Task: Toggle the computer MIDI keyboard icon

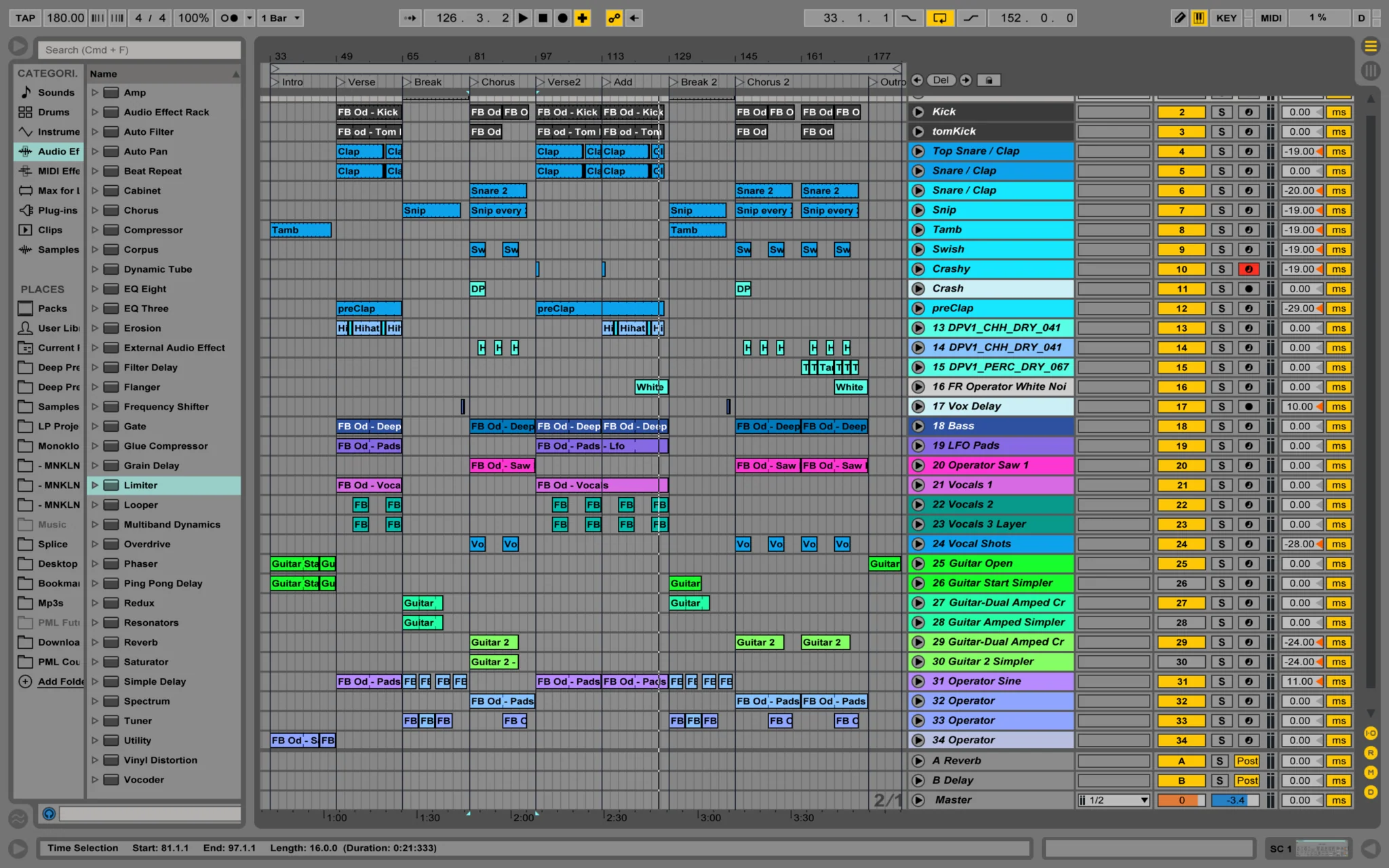Action: 1198,18
